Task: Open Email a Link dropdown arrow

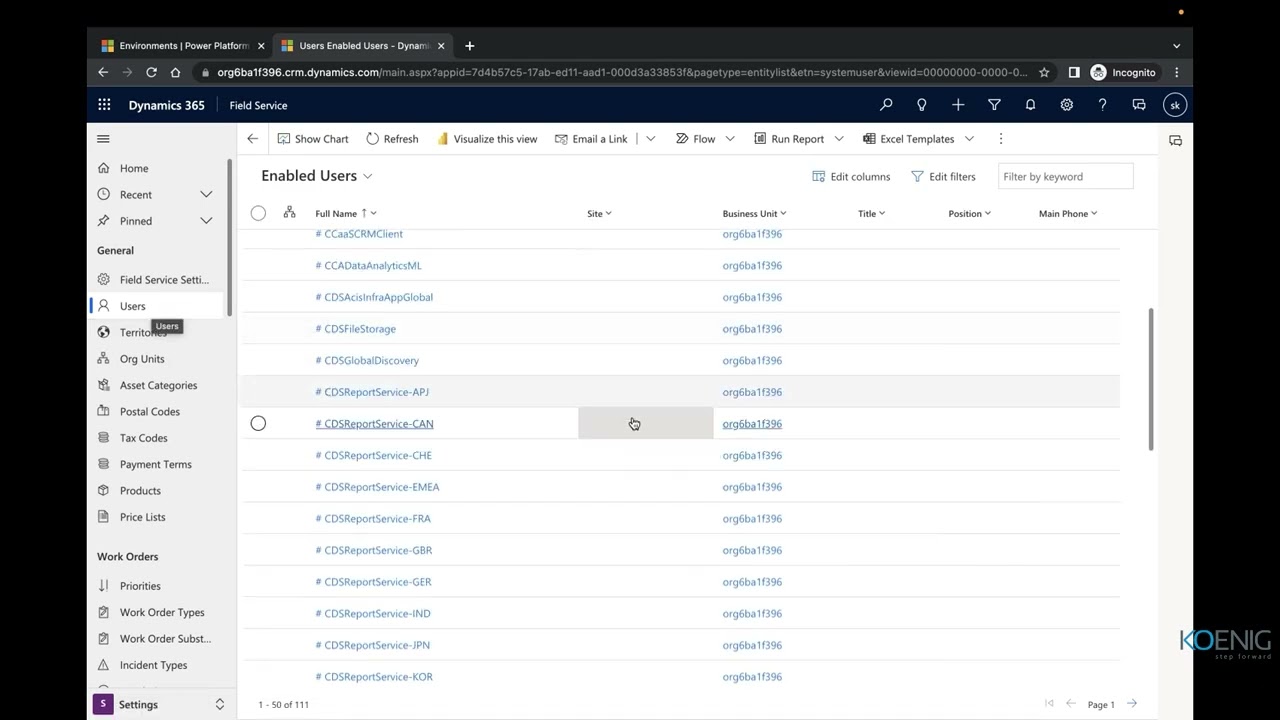Action: (650, 139)
